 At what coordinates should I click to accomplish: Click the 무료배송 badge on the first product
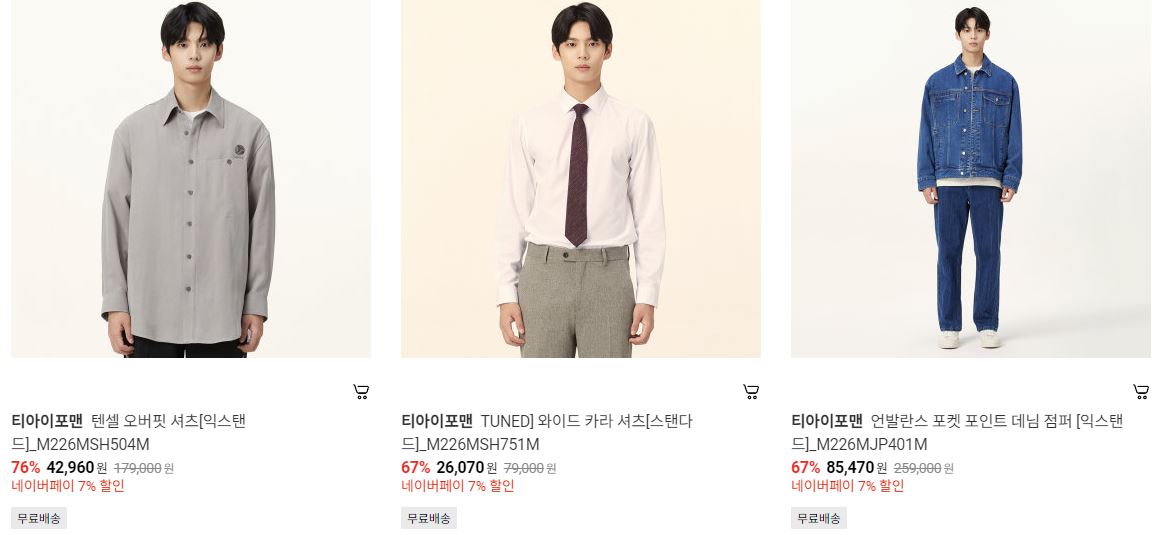tap(39, 518)
